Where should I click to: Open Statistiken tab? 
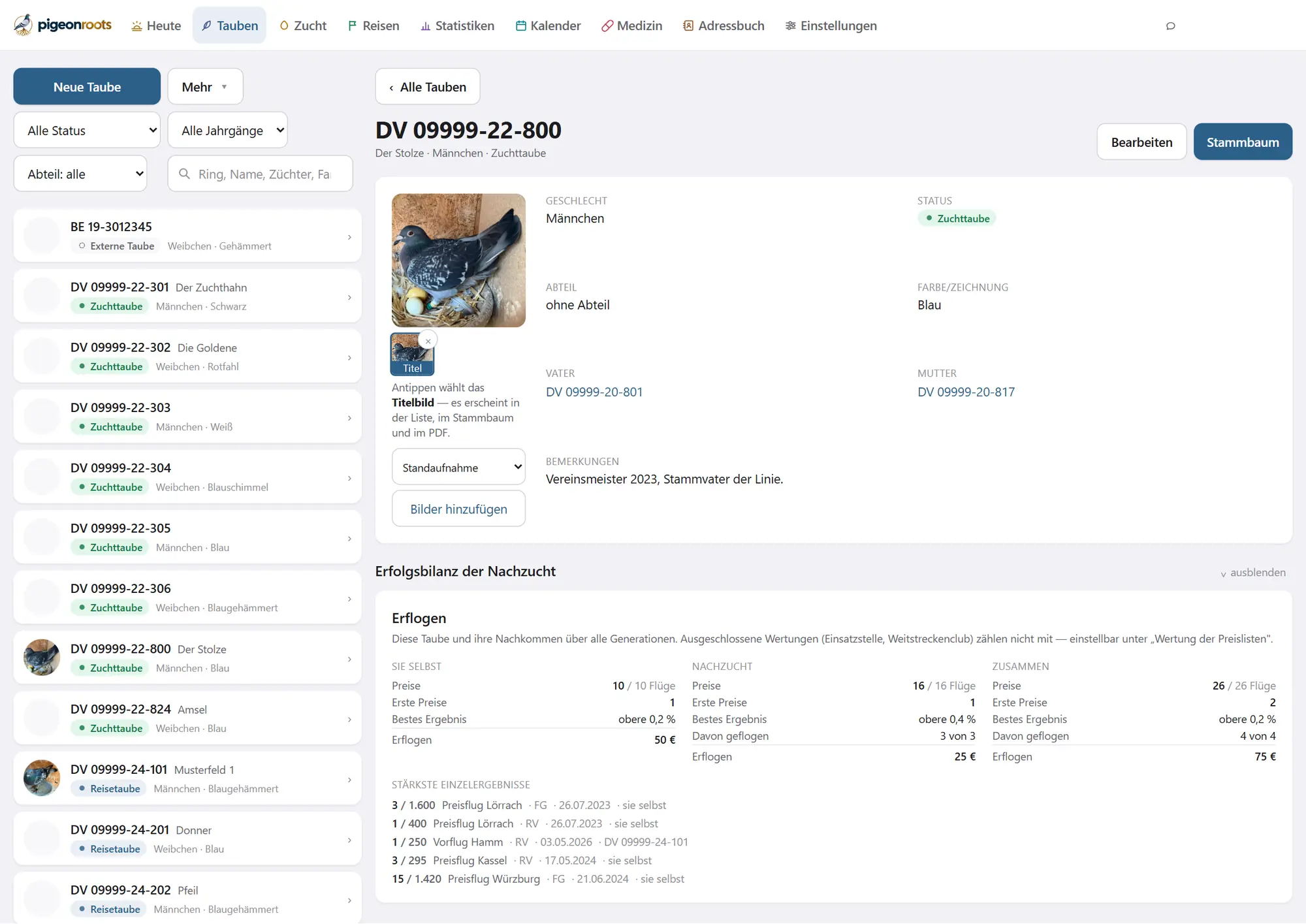tap(457, 25)
